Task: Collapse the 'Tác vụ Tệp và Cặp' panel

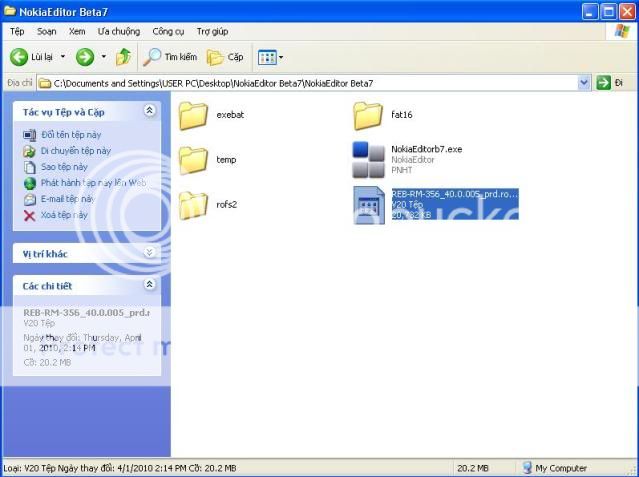Action: 149,112
